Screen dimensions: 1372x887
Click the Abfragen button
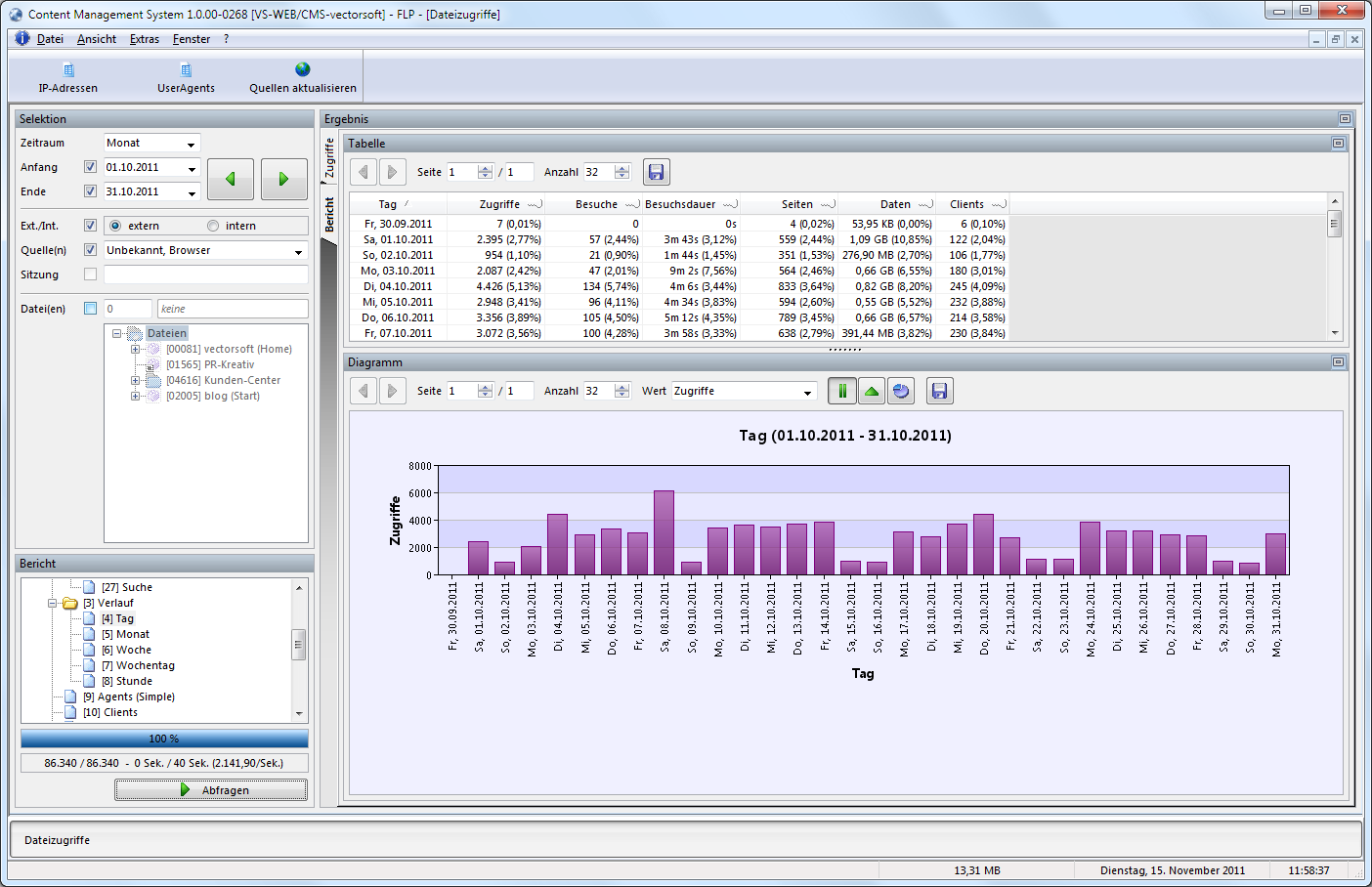[x=211, y=790]
